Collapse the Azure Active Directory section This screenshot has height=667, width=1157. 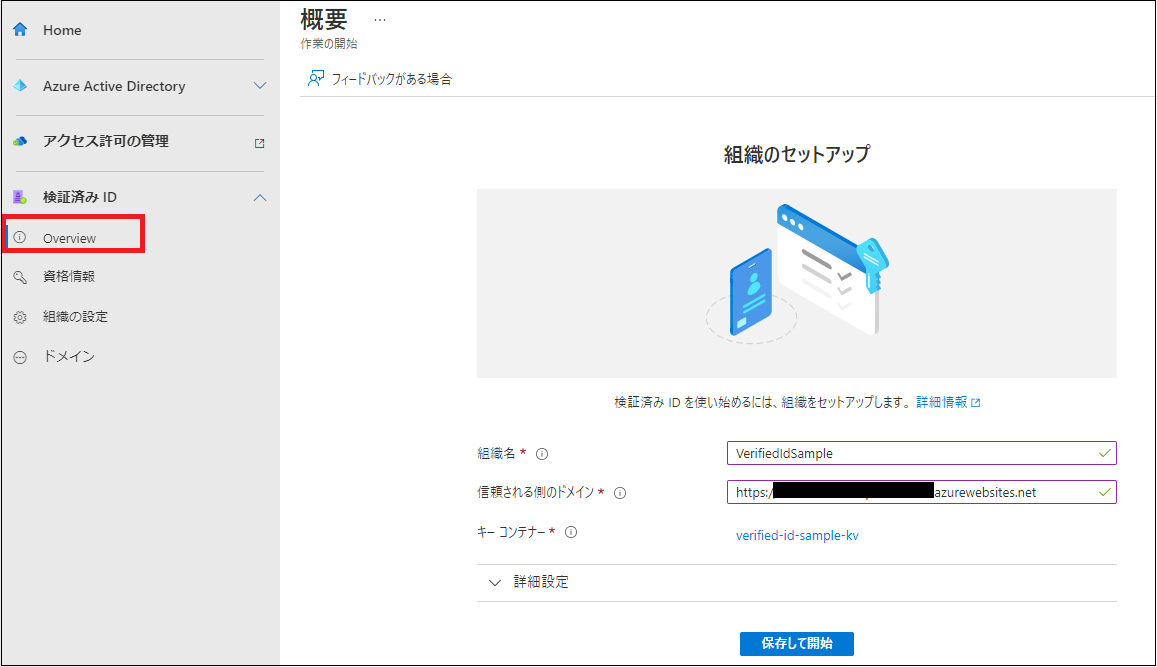259,86
